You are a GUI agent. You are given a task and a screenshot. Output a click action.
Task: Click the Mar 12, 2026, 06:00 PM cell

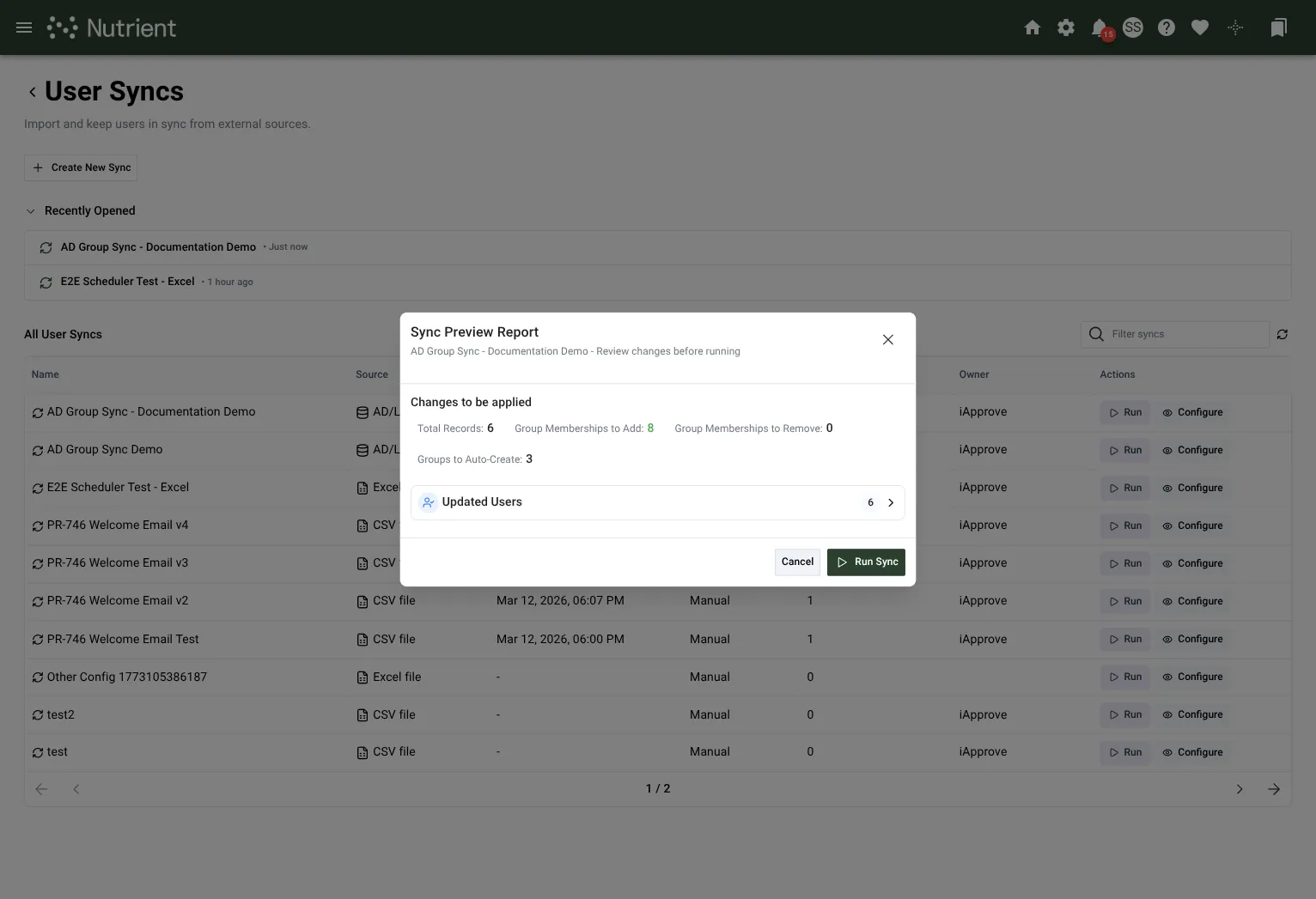[560, 639]
